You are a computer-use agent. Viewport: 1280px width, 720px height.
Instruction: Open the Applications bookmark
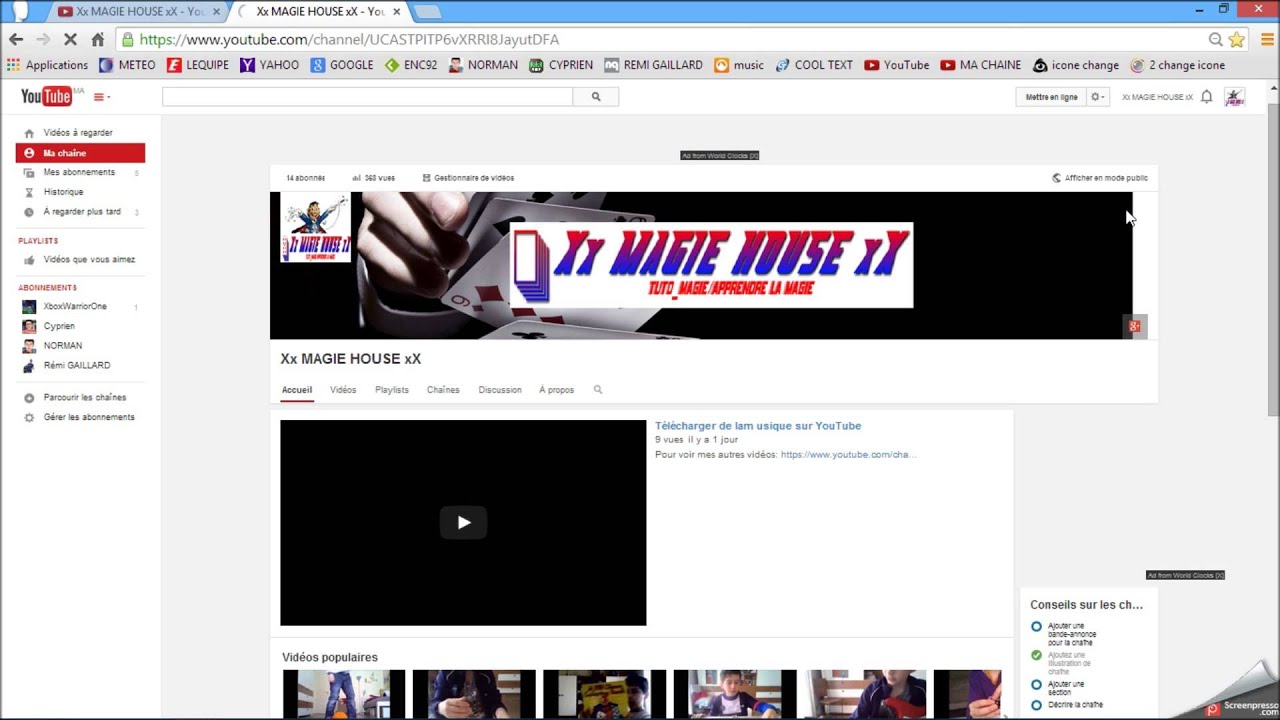(x=47, y=65)
